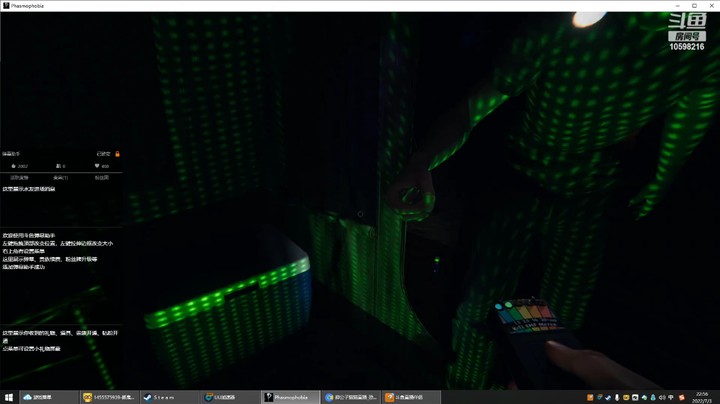Select the middle tab with (1) count
The height and width of the screenshot is (404, 720).
[x=61, y=178]
